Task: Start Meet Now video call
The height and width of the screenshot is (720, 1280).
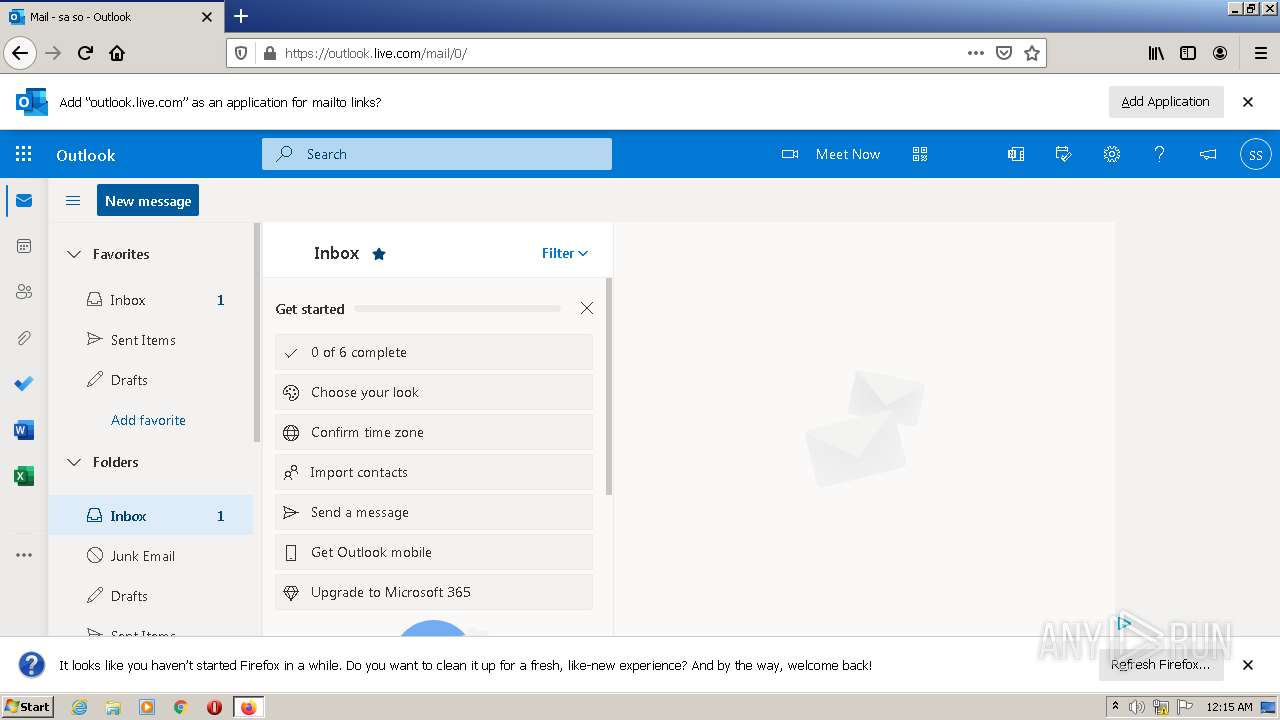Action: tap(831, 154)
